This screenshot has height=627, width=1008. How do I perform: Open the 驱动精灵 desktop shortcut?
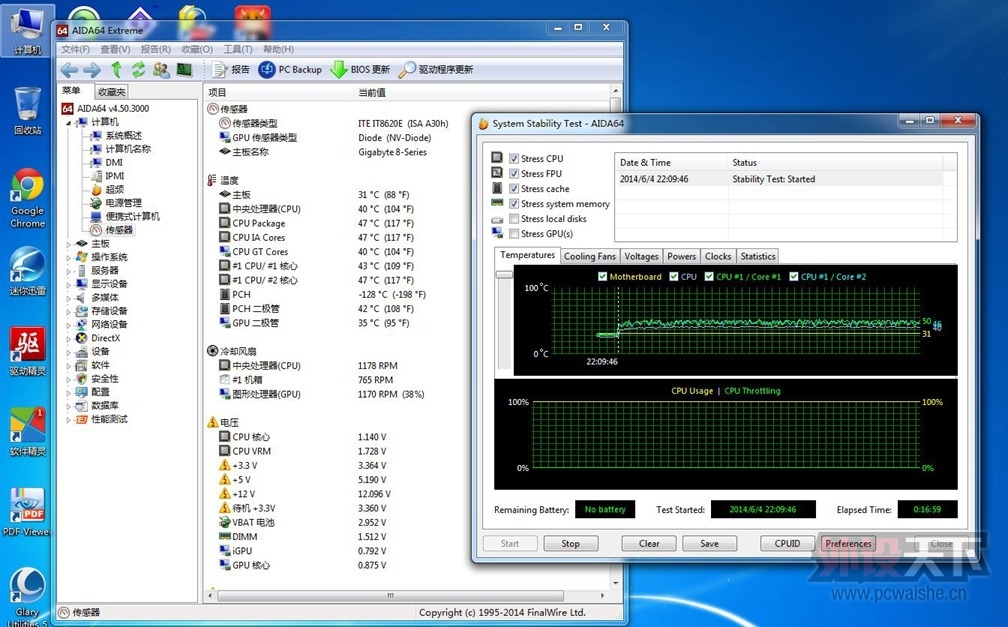point(28,351)
